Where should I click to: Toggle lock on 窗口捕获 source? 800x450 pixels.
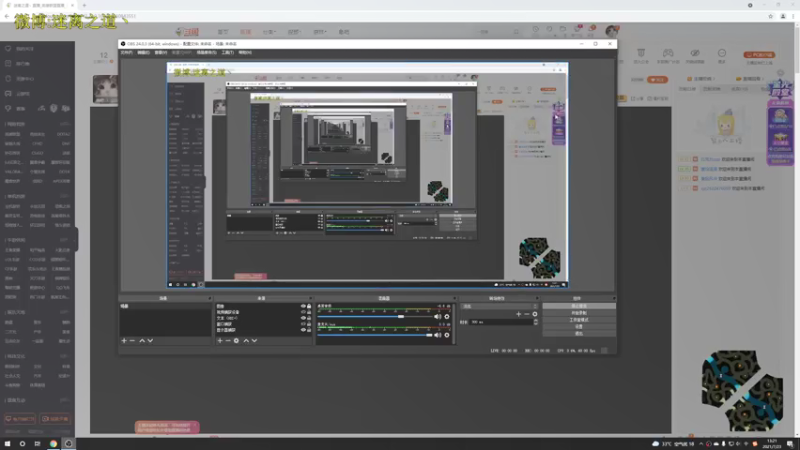(309, 324)
